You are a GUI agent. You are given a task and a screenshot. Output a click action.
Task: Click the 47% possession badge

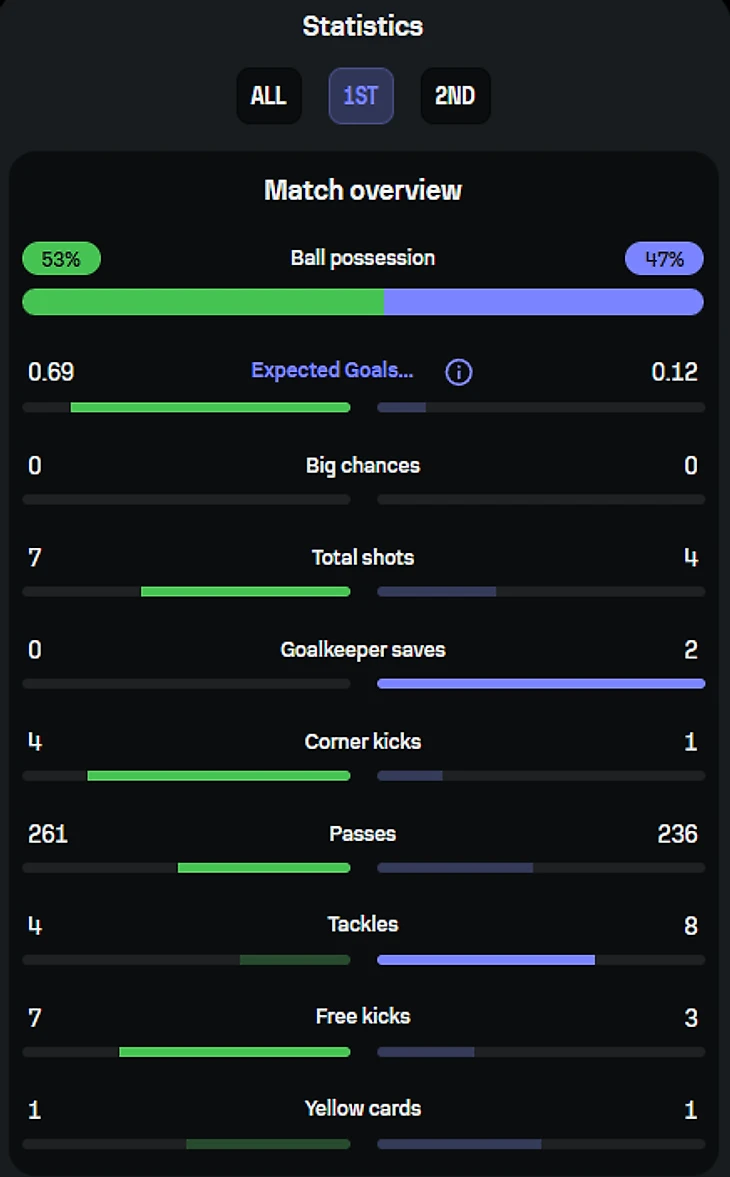click(x=664, y=259)
